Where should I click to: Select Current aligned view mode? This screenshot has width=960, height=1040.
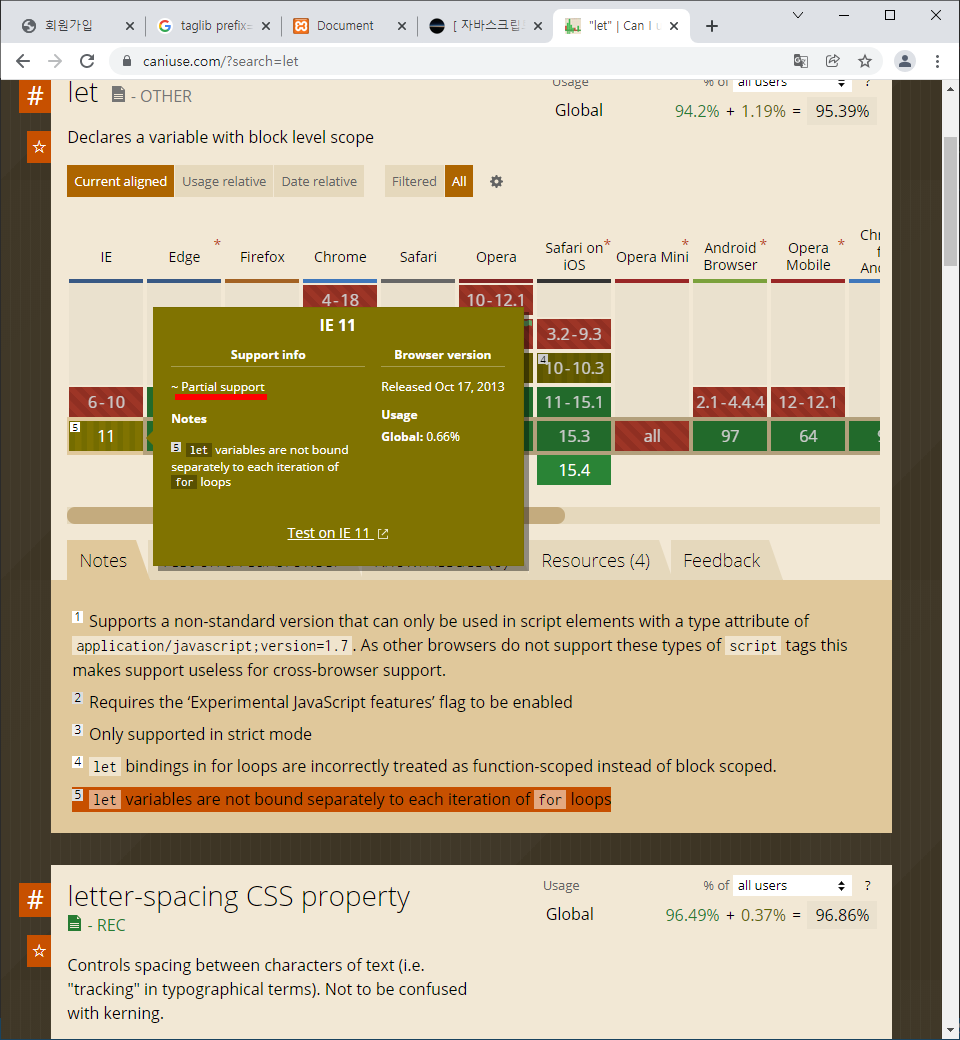[x=120, y=181]
